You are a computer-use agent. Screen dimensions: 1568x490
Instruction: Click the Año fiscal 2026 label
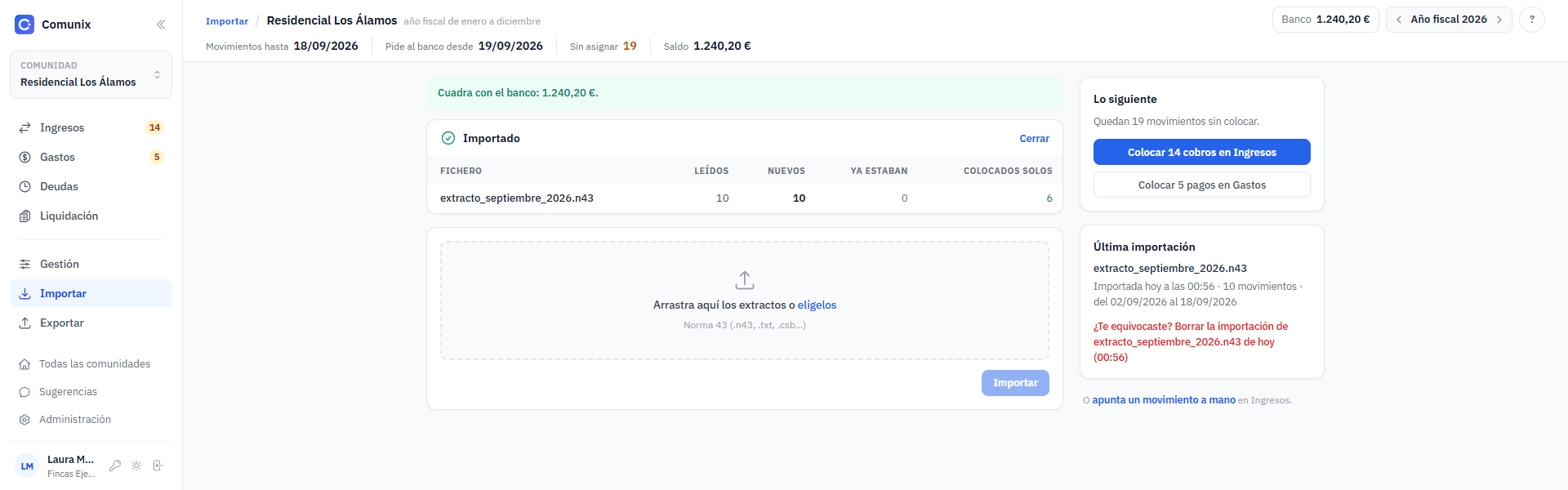(x=1449, y=20)
